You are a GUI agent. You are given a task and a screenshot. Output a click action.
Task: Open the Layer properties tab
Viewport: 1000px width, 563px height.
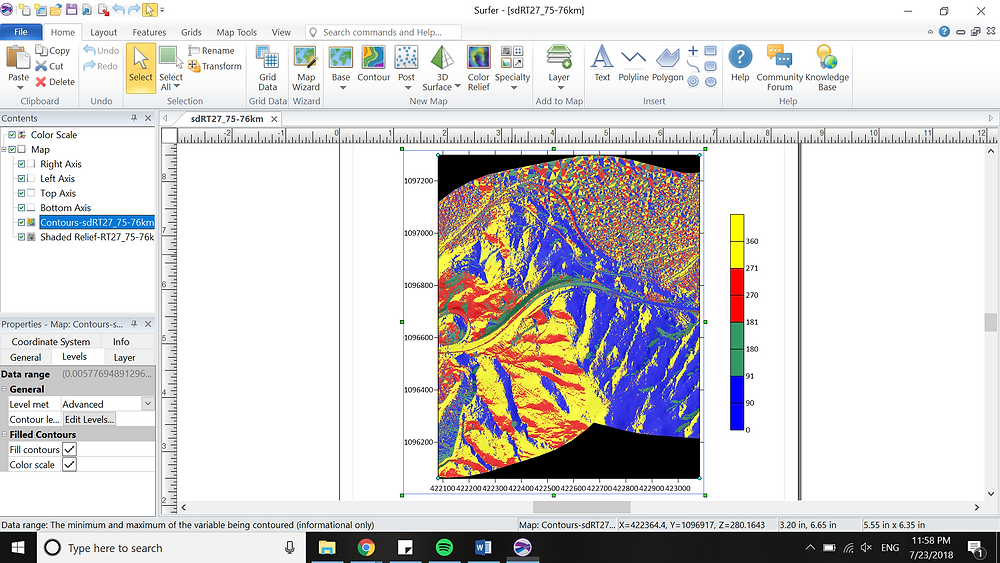click(x=124, y=358)
